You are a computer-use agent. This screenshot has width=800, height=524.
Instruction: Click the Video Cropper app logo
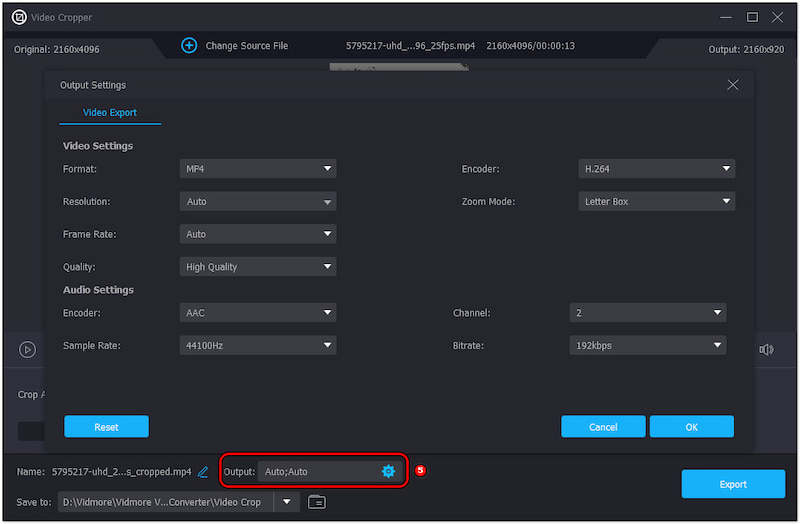click(x=19, y=17)
